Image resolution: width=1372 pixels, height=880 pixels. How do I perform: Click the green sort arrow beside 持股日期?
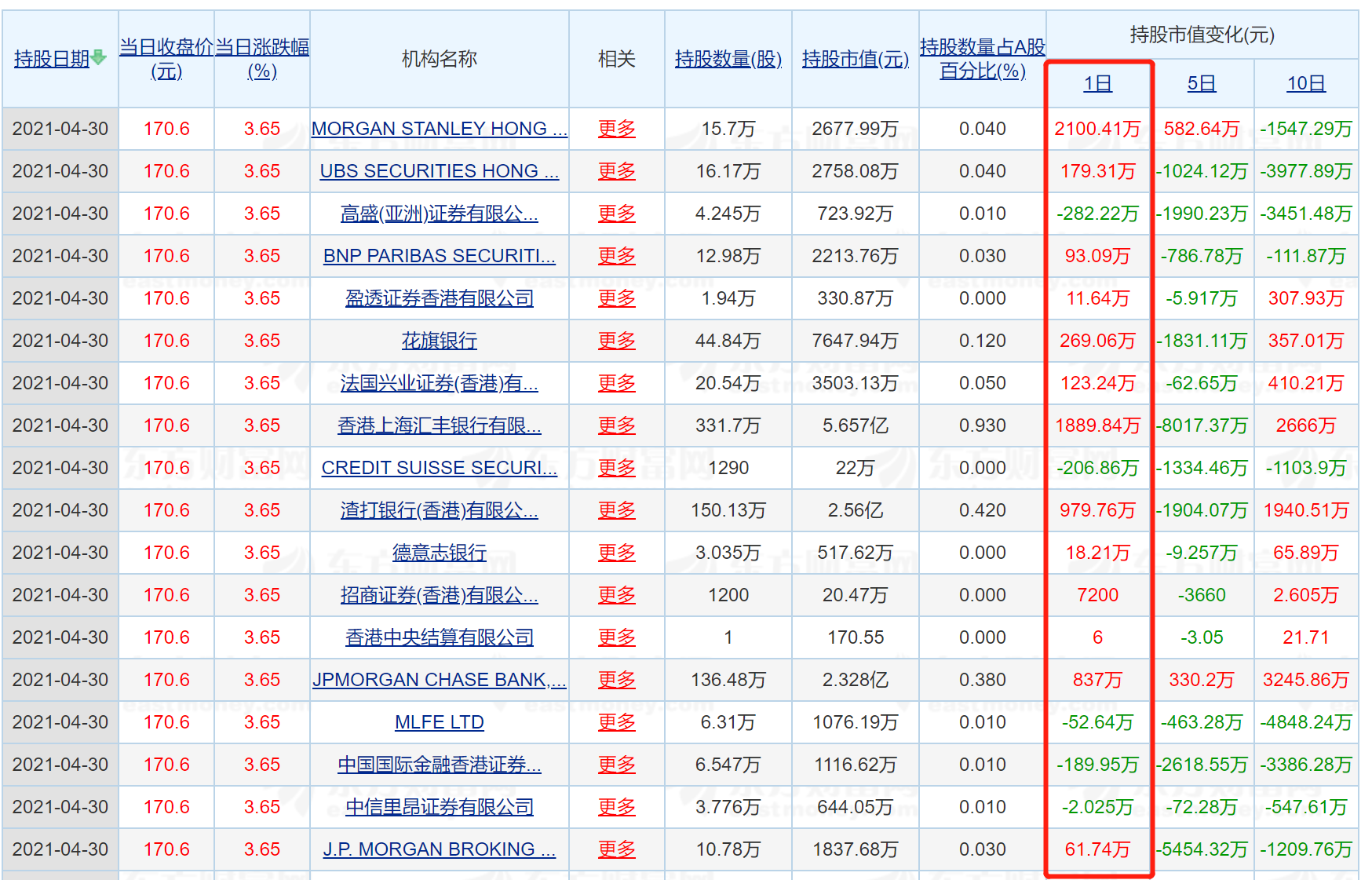(98, 57)
